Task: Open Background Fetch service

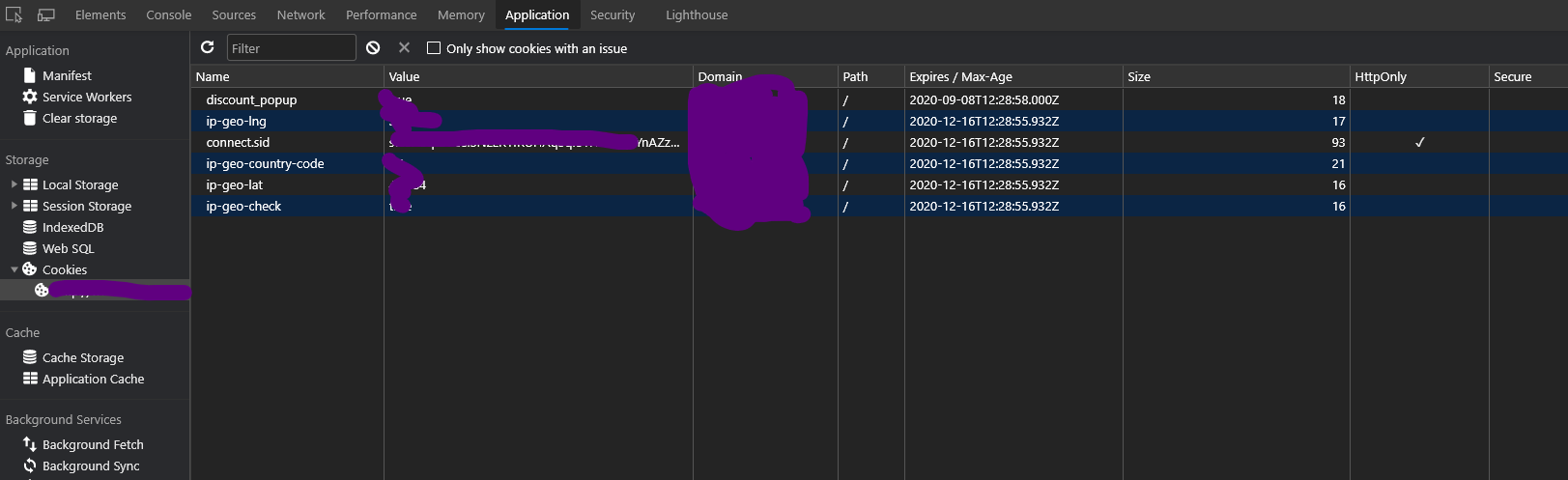Action: [93, 444]
